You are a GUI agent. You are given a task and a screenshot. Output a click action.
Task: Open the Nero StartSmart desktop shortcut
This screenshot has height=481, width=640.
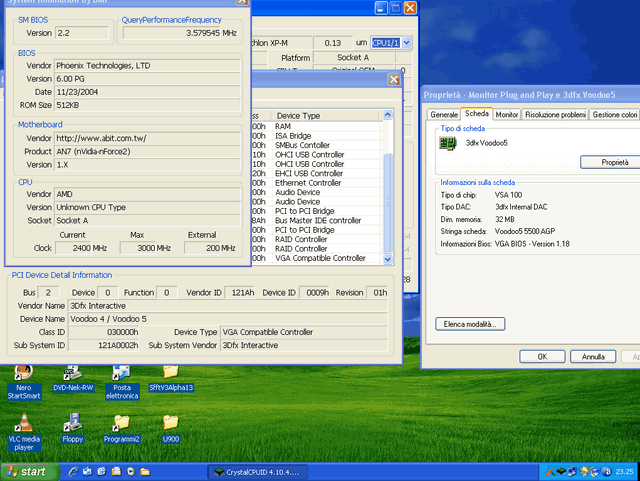(x=23, y=382)
